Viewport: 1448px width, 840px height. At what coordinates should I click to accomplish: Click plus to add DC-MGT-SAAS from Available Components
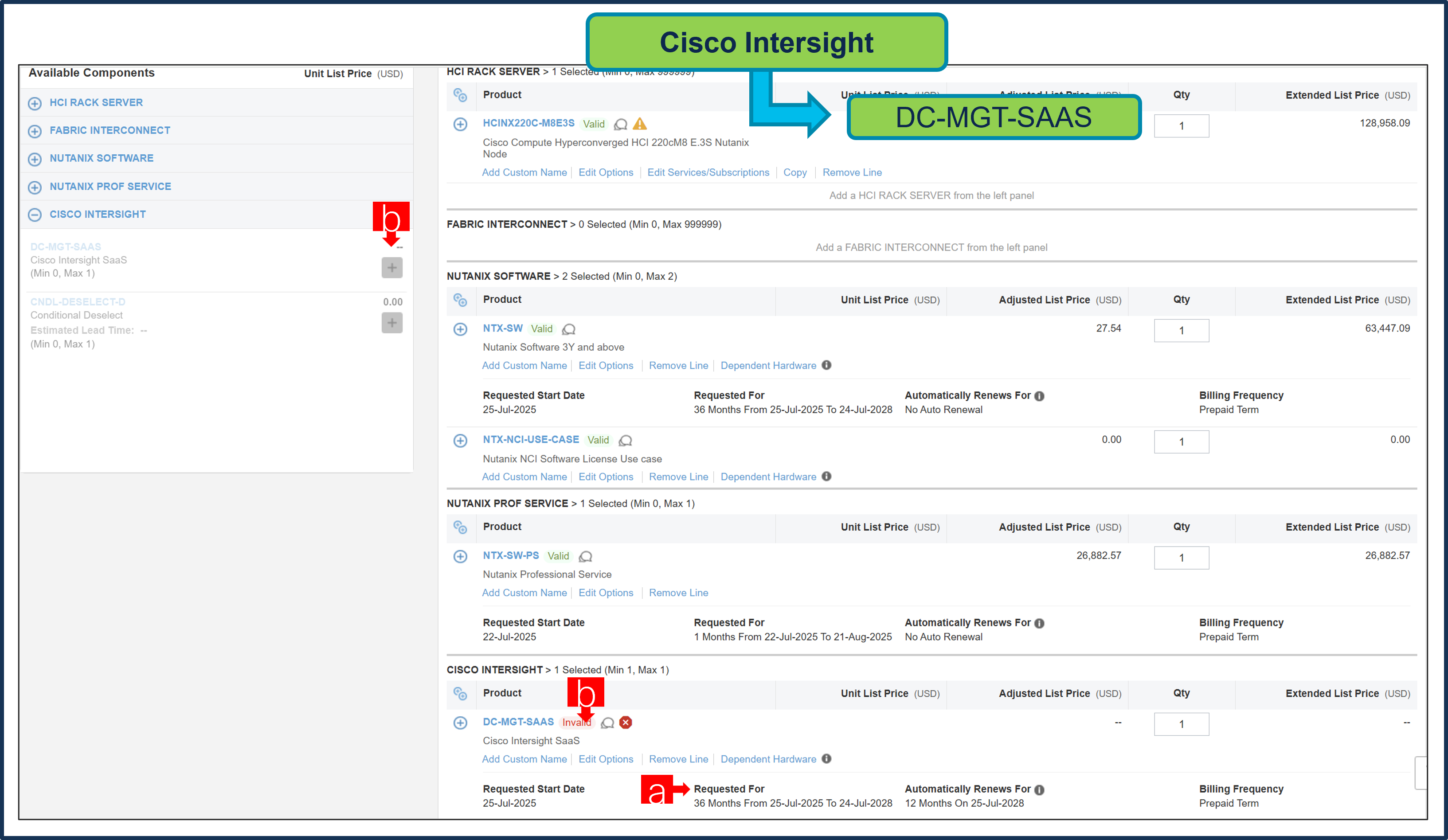(x=391, y=267)
